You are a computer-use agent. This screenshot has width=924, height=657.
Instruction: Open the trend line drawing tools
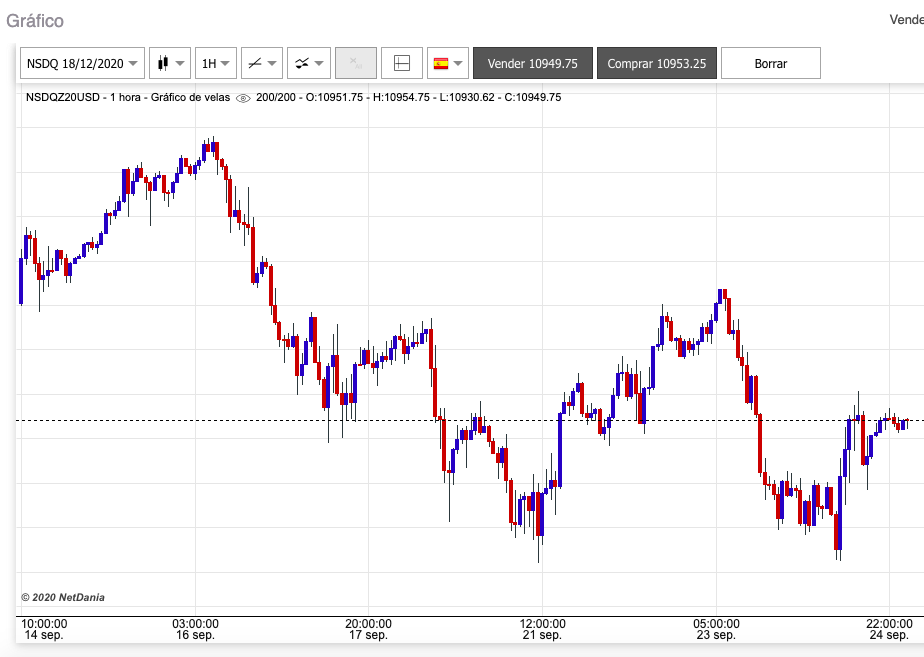[261, 63]
